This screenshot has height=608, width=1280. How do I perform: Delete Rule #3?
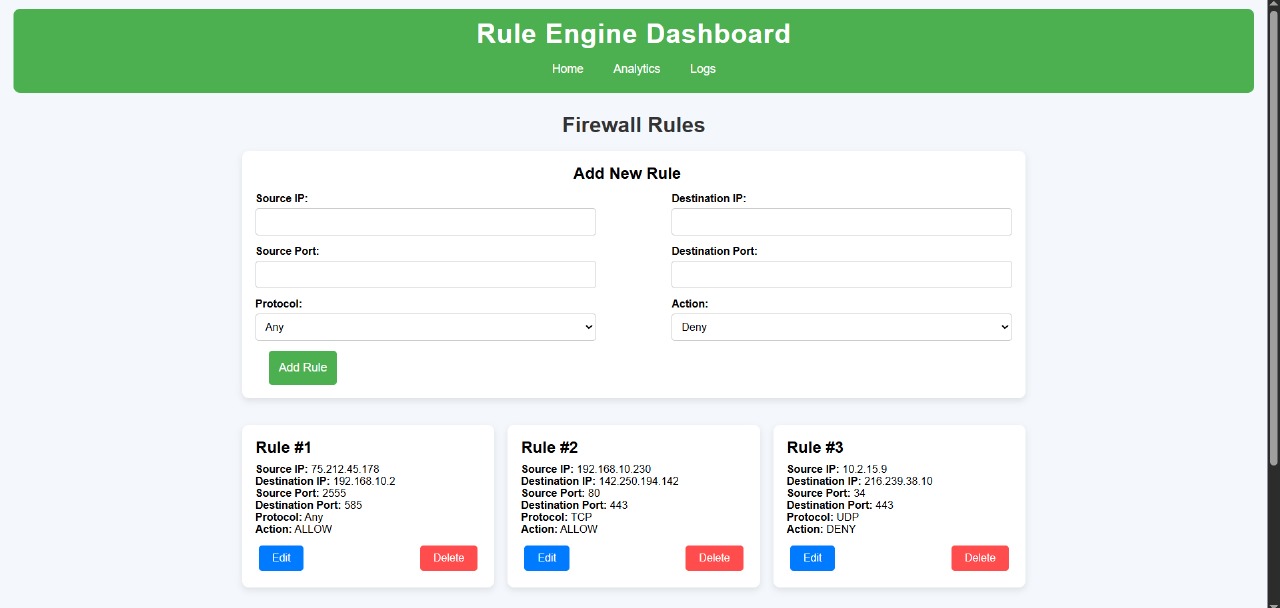979,558
